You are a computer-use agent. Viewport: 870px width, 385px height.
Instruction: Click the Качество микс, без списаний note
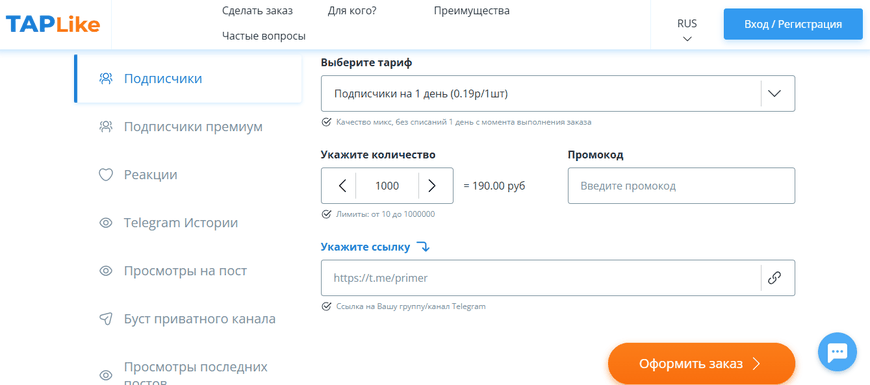463,122
